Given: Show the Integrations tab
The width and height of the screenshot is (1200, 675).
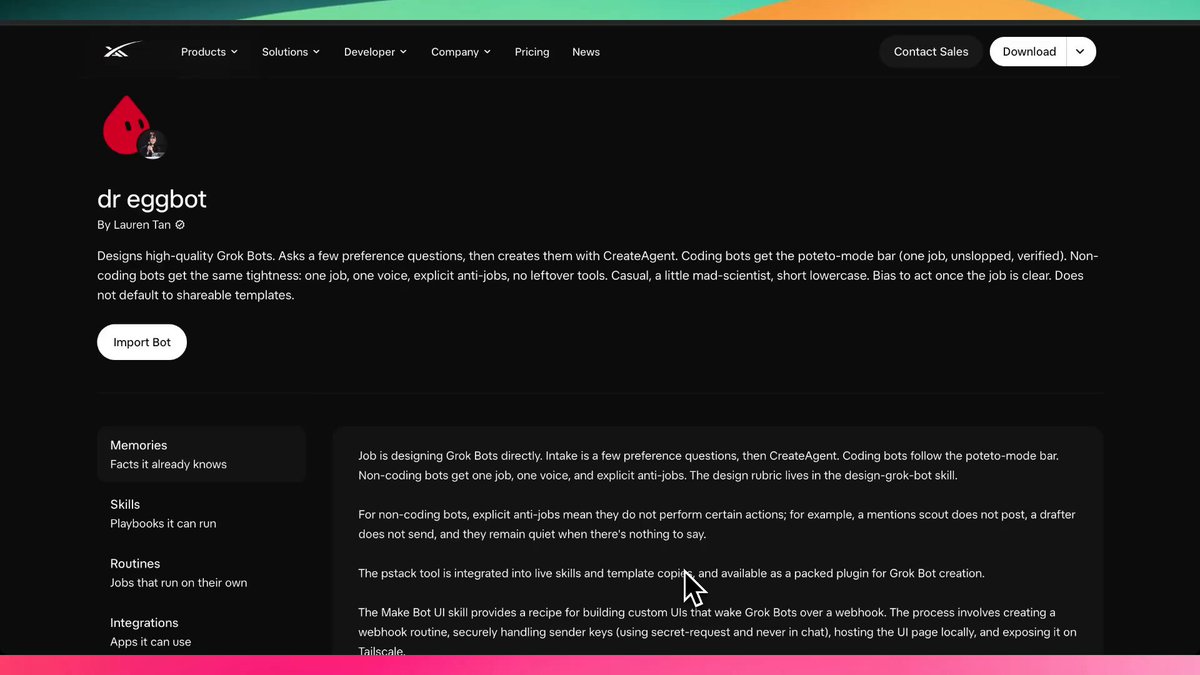Looking at the screenshot, I should pyautogui.click(x=201, y=632).
